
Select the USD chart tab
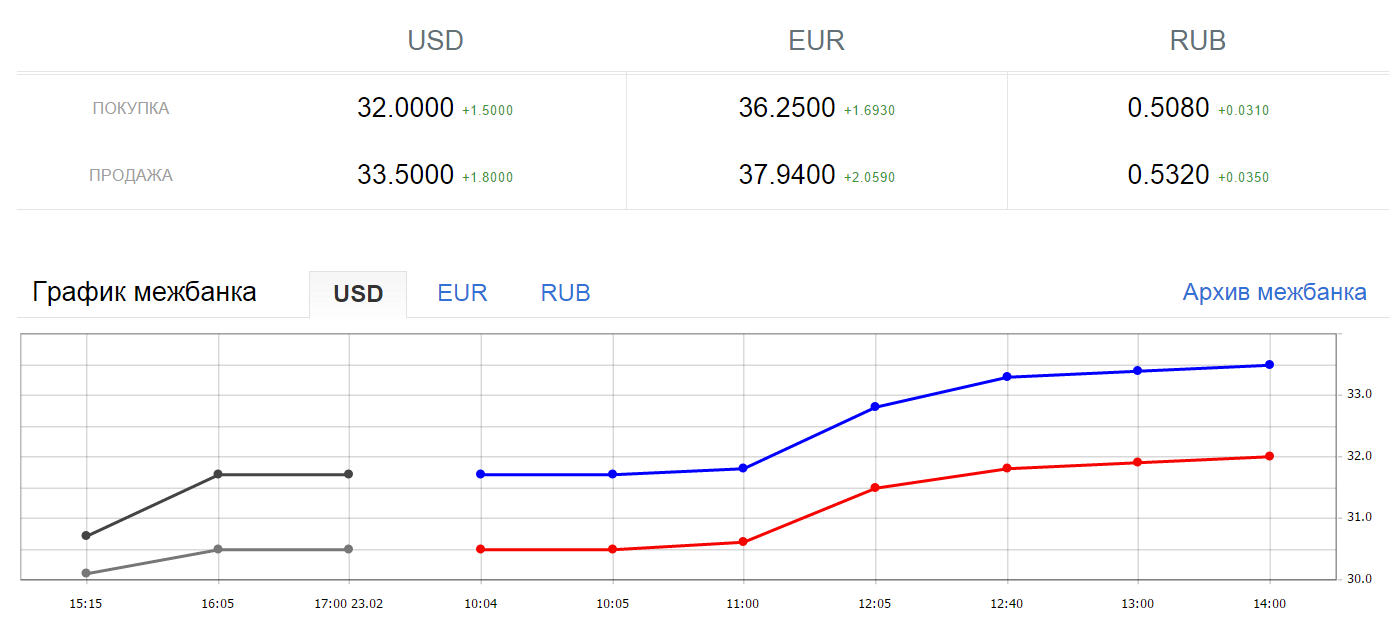click(x=358, y=294)
